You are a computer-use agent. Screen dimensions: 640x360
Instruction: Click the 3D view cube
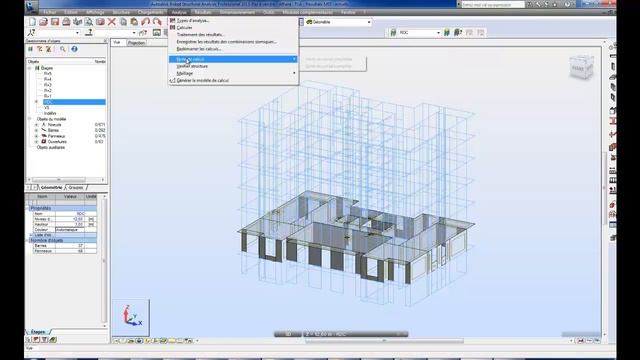click(581, 67)
